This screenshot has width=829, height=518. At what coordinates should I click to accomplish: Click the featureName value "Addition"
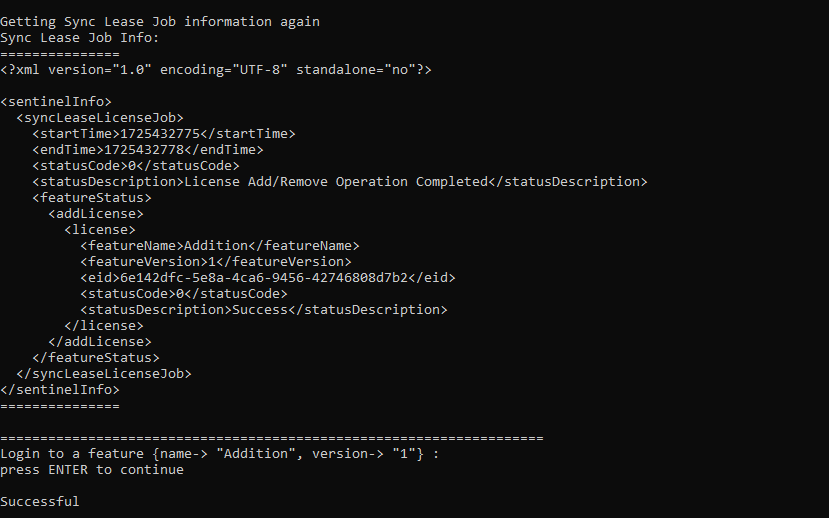pos(216,246)
